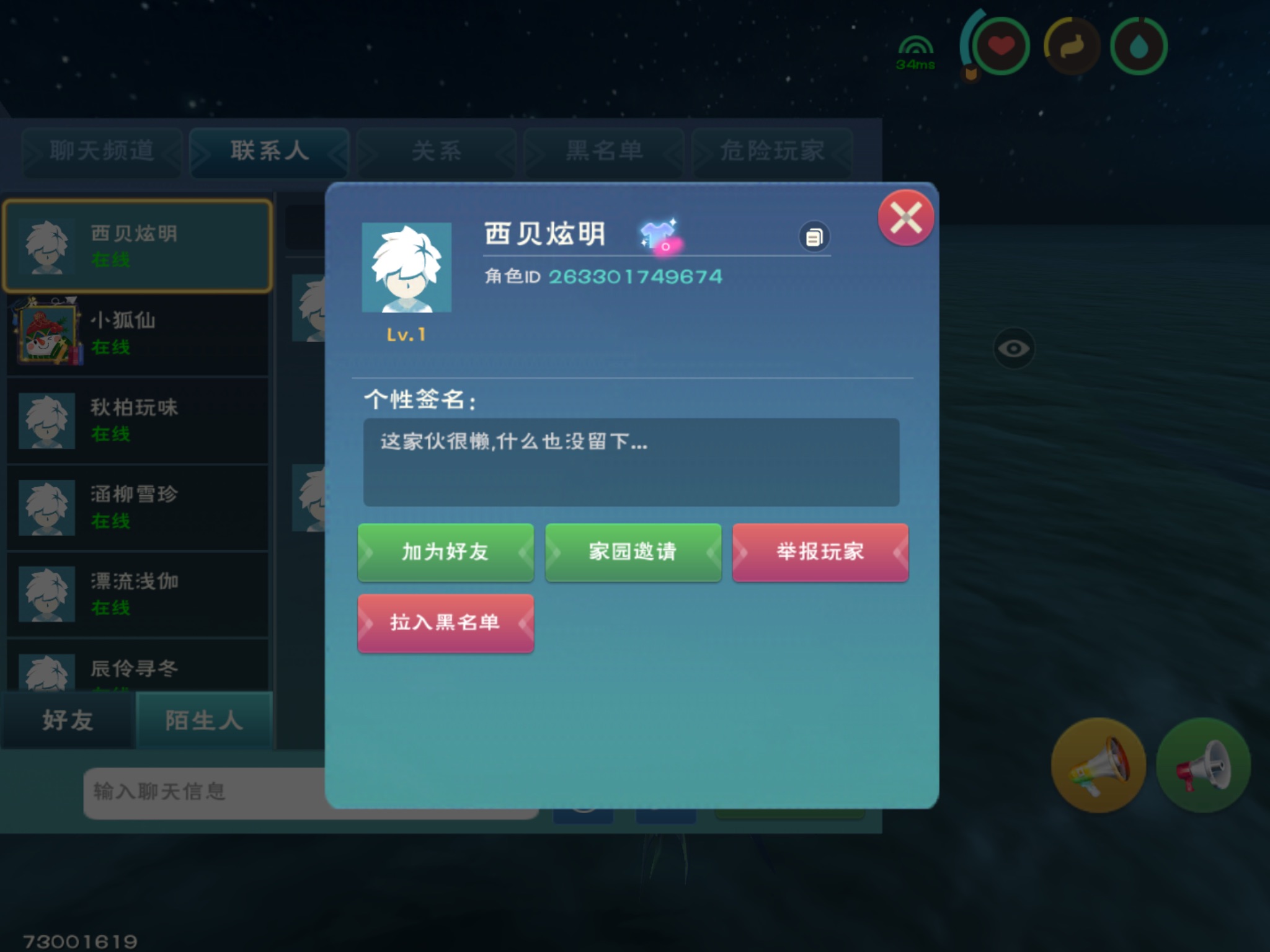Tap the outfit shirt icon beside 西贝炫明
This screenshot has width=1270, height=952.
[660, 236]
